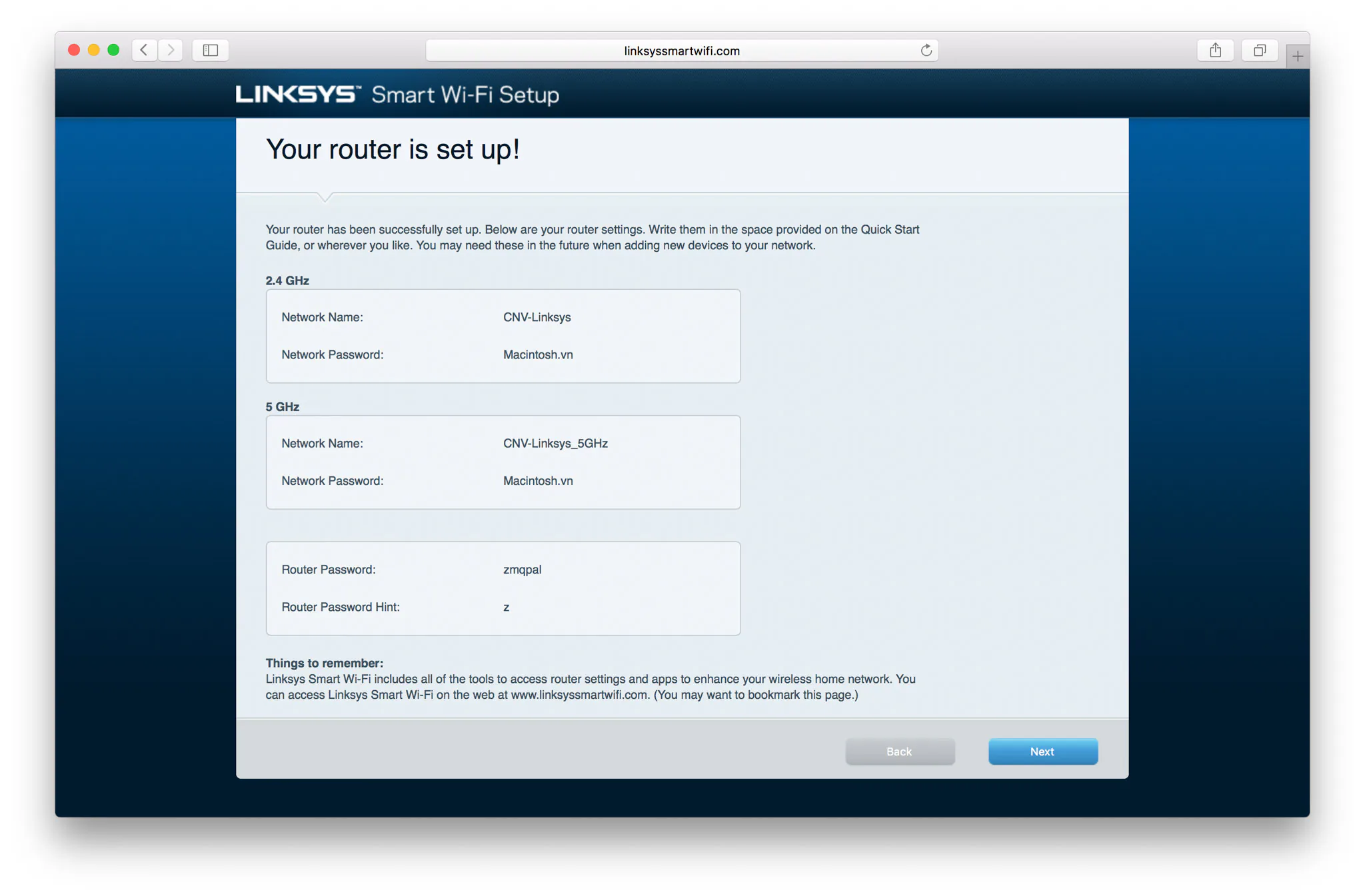Close the Safari window with red button
Viewport: 1365px width, 896px height.
point(74,50)
